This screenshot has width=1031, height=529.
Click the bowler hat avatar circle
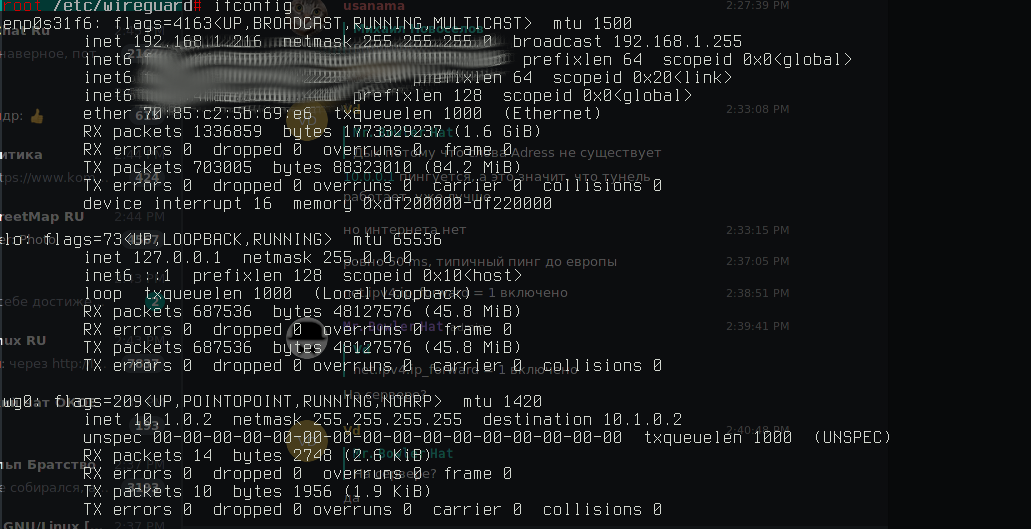[307, 338]
